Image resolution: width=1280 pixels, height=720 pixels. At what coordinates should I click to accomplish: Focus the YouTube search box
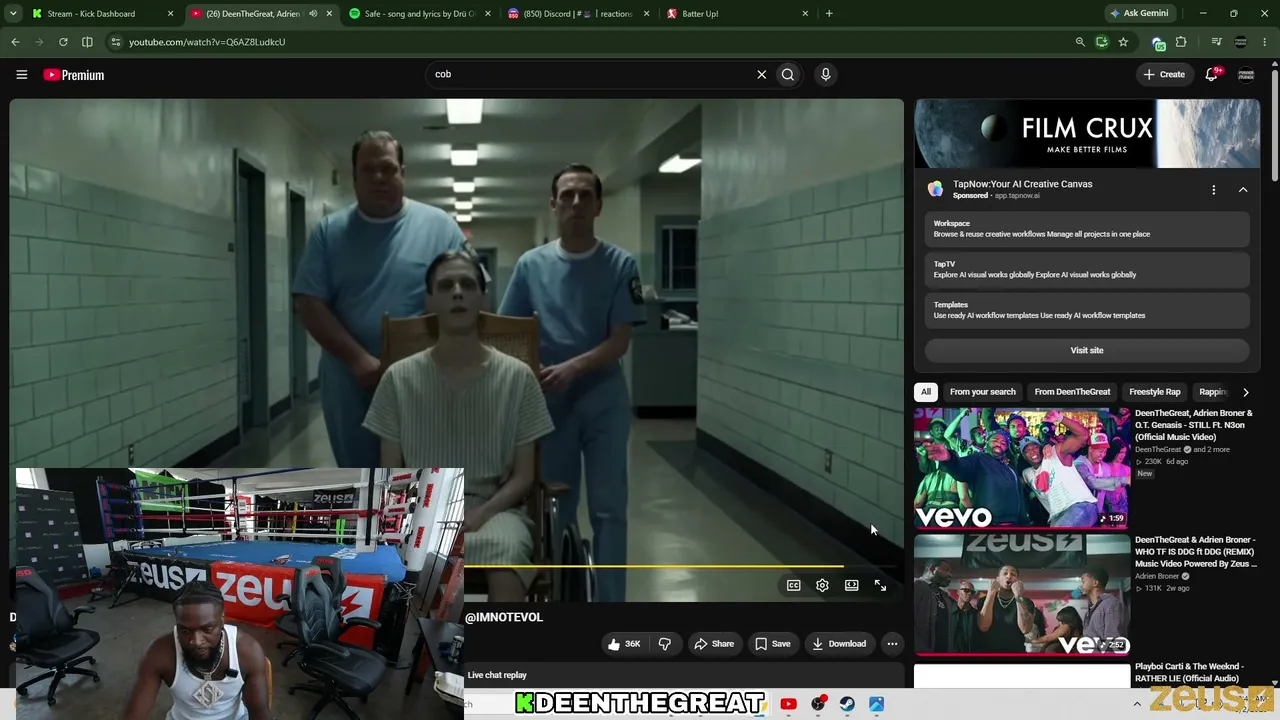click(x=590, y=74)
